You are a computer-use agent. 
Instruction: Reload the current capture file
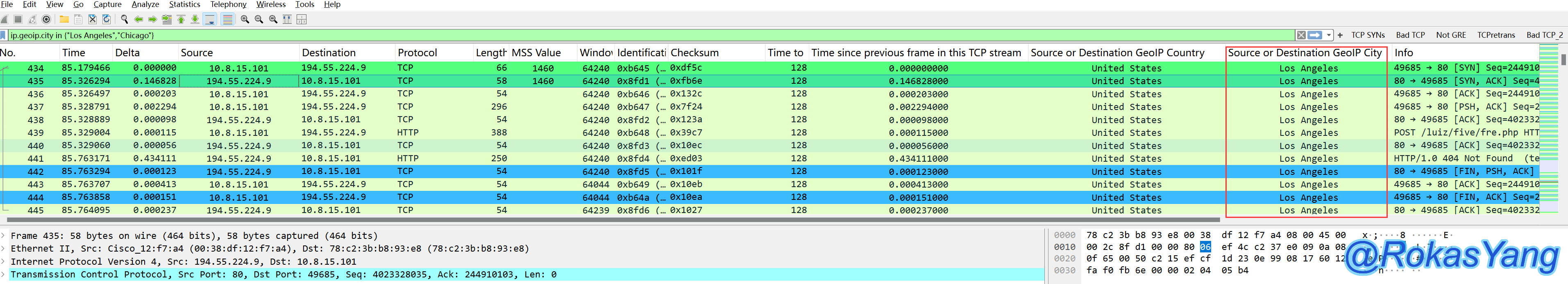107,20
